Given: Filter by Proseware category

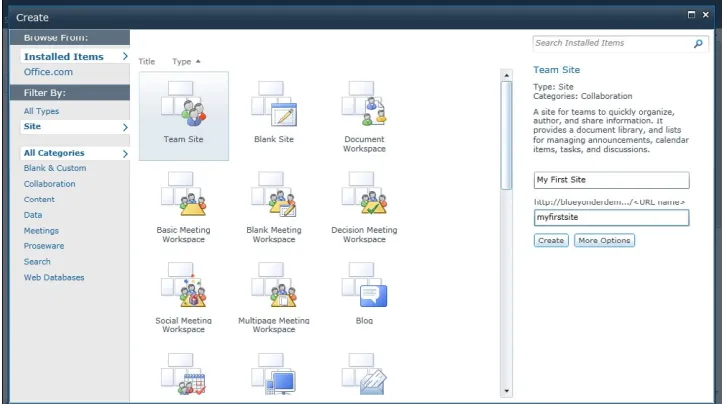Looking at the screenshot, I should coord(44,246).
